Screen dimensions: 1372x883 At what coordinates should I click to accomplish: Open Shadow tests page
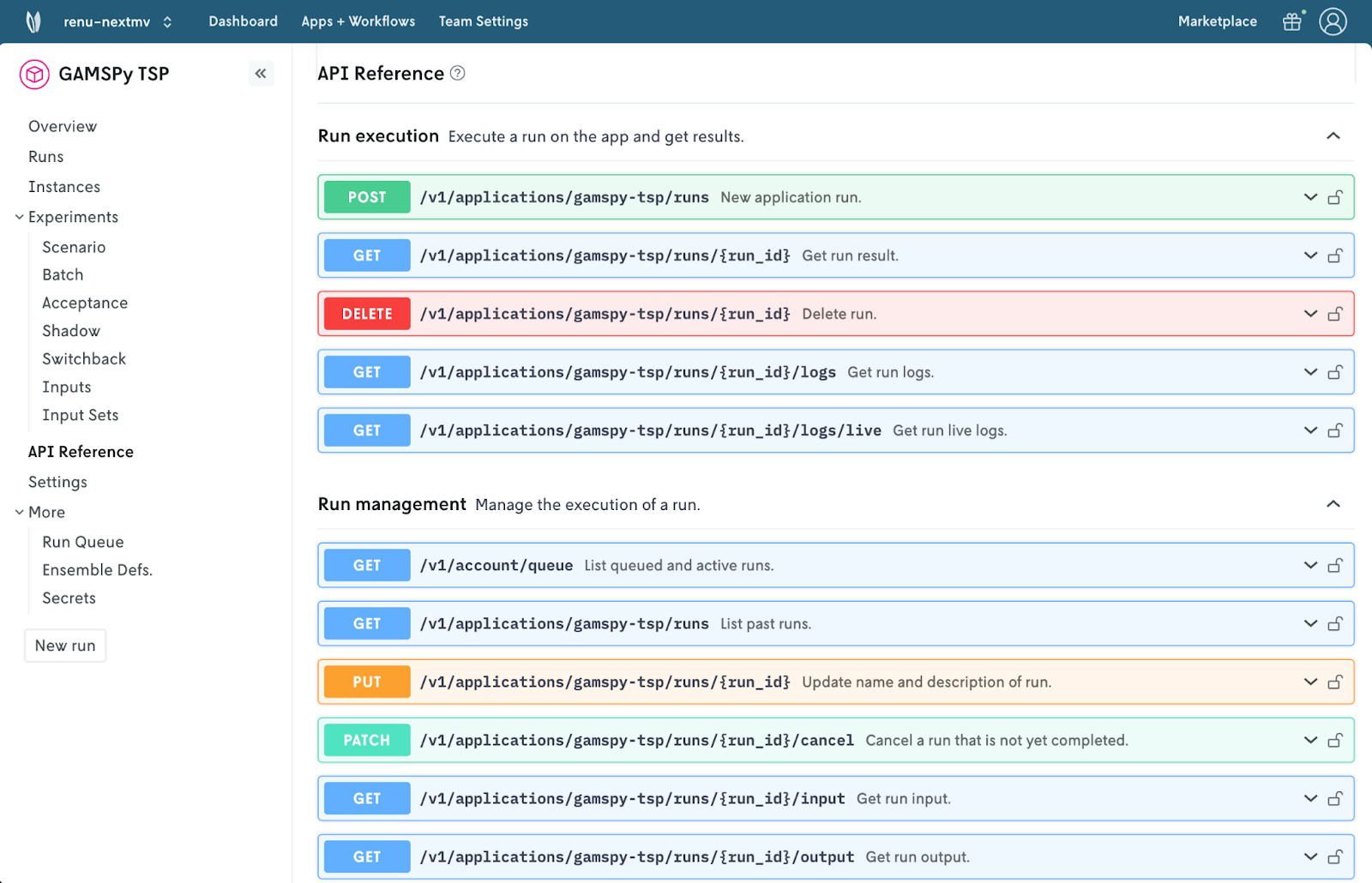click(71, 331)
